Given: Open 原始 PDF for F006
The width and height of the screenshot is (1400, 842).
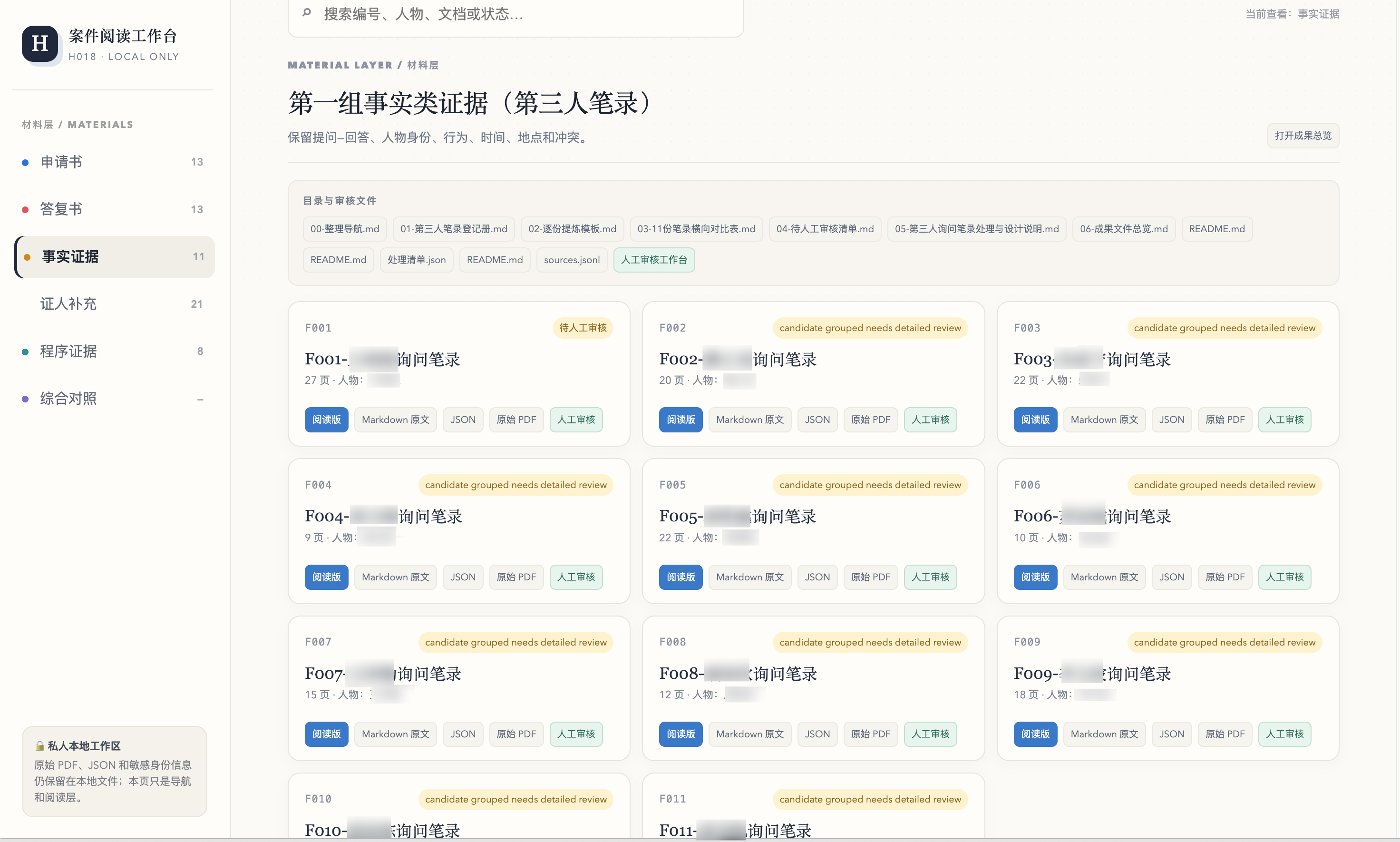Looking at the screenshot, I should pyautogui.click(x=1225, y=577).
